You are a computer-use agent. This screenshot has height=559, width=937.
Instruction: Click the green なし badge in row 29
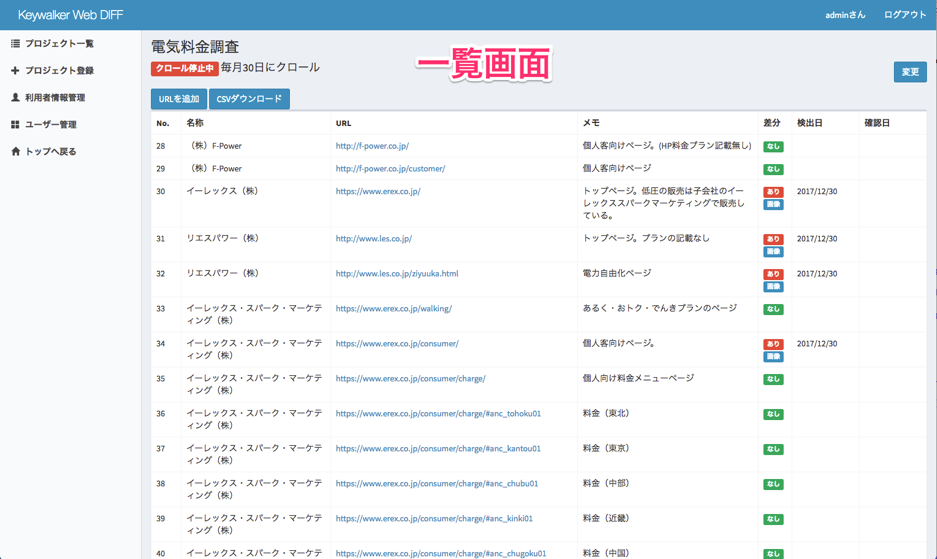(x=773, y=169)
